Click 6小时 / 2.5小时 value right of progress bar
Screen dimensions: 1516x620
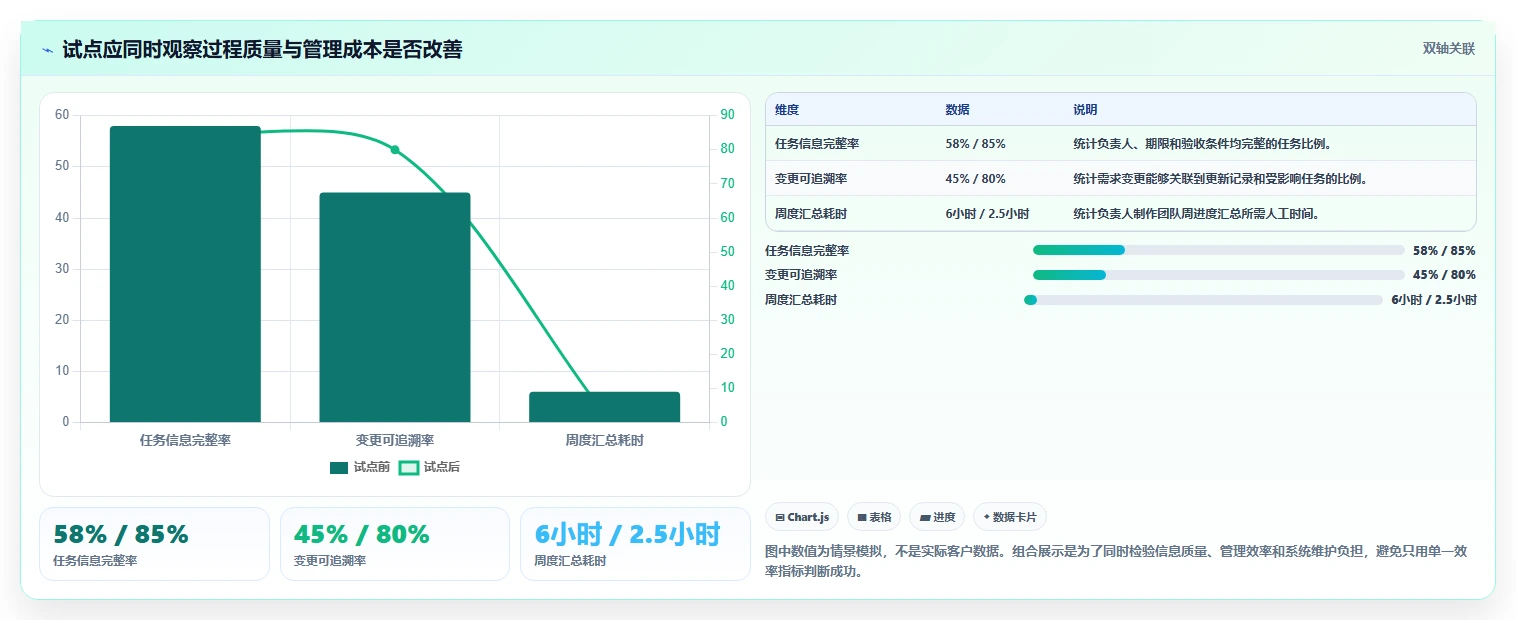point(1433,300)
